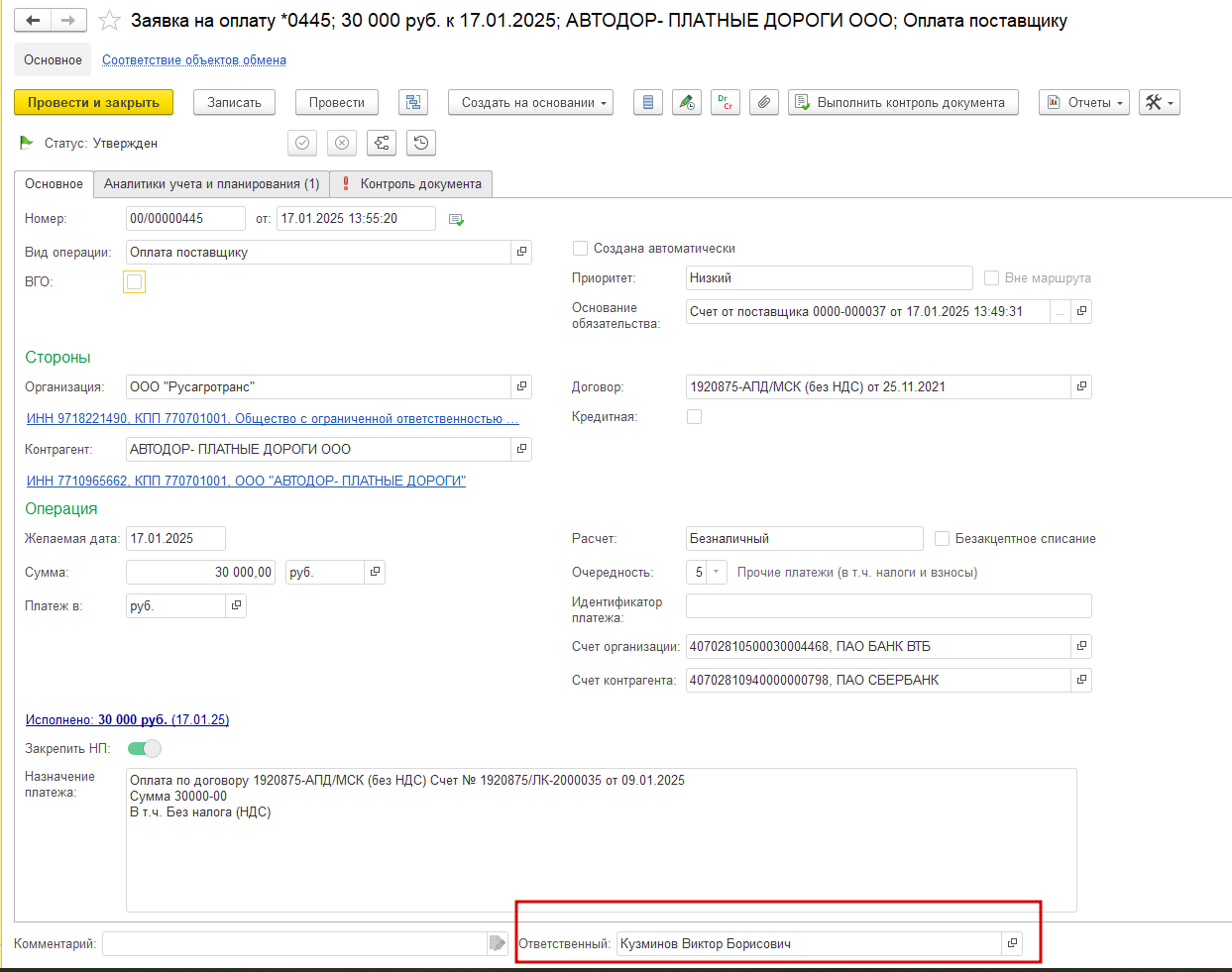The image size is (1232, 972).
Task: Open the Основание обязательства document button
Action: 1081,311
